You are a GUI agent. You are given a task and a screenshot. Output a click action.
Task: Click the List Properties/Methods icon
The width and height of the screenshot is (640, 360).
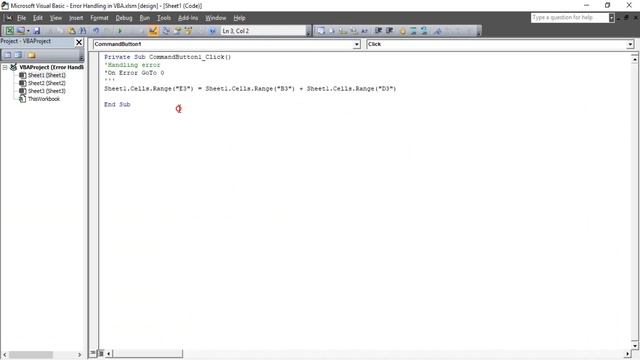(x=321, y=31)
